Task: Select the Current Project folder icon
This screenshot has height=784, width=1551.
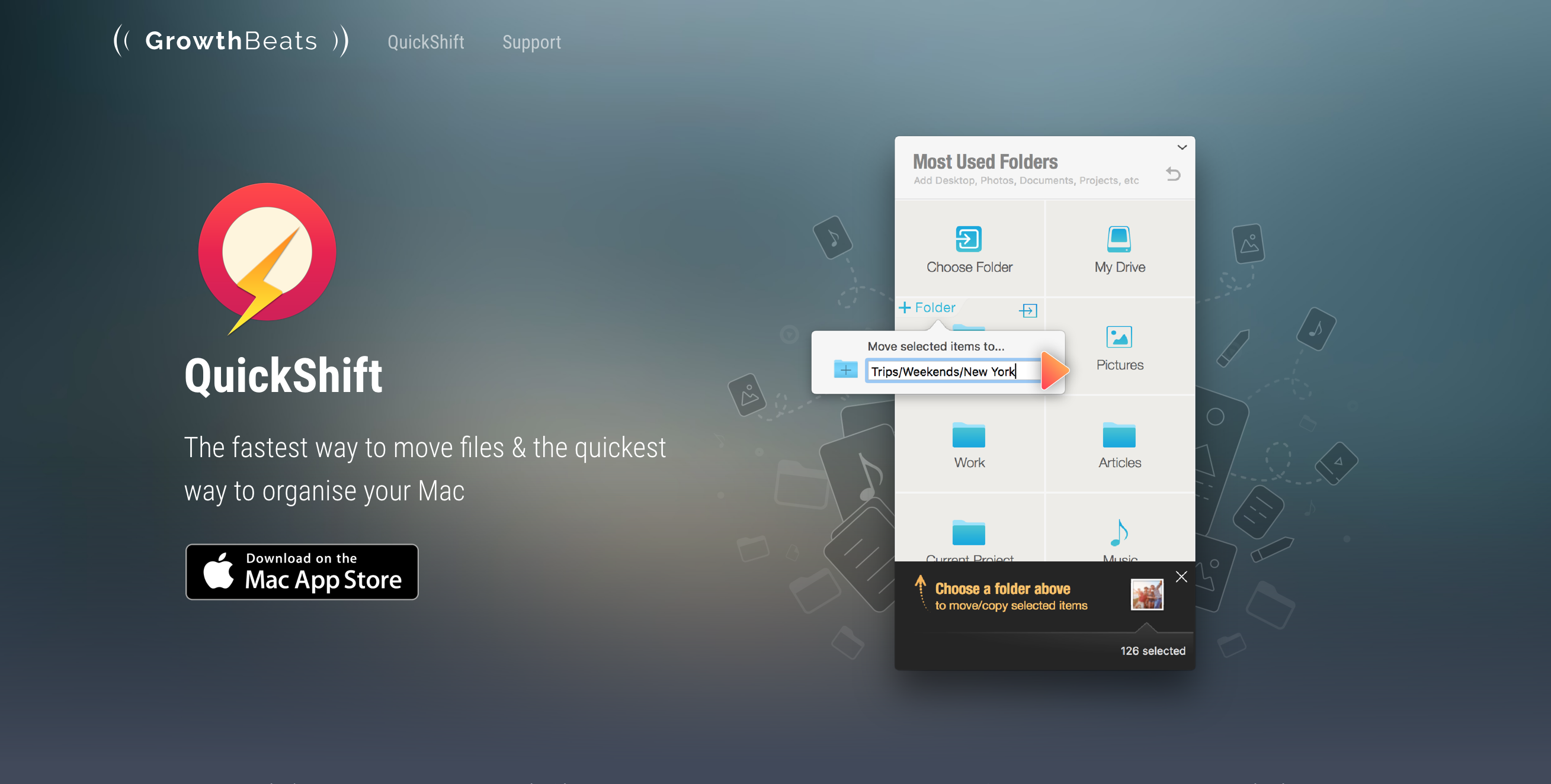Action: tap(969, 532)
